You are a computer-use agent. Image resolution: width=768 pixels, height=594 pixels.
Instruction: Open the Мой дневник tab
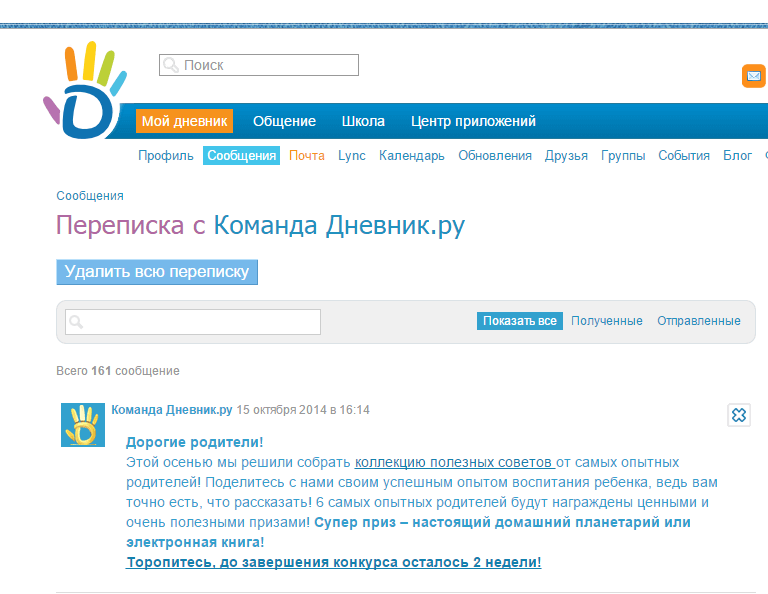[185, 121]
